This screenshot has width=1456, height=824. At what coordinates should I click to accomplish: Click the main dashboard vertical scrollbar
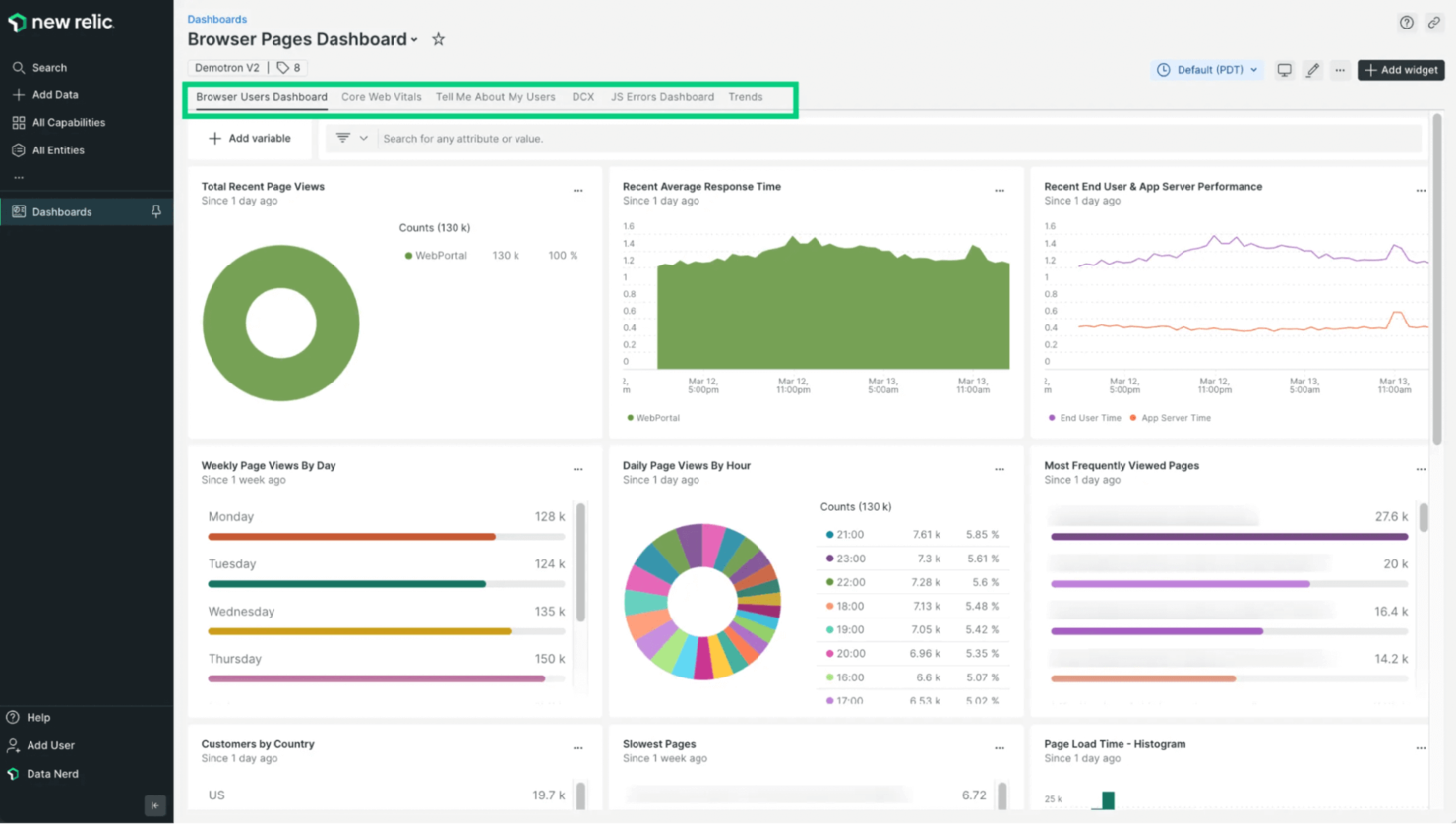point(1436,279)
